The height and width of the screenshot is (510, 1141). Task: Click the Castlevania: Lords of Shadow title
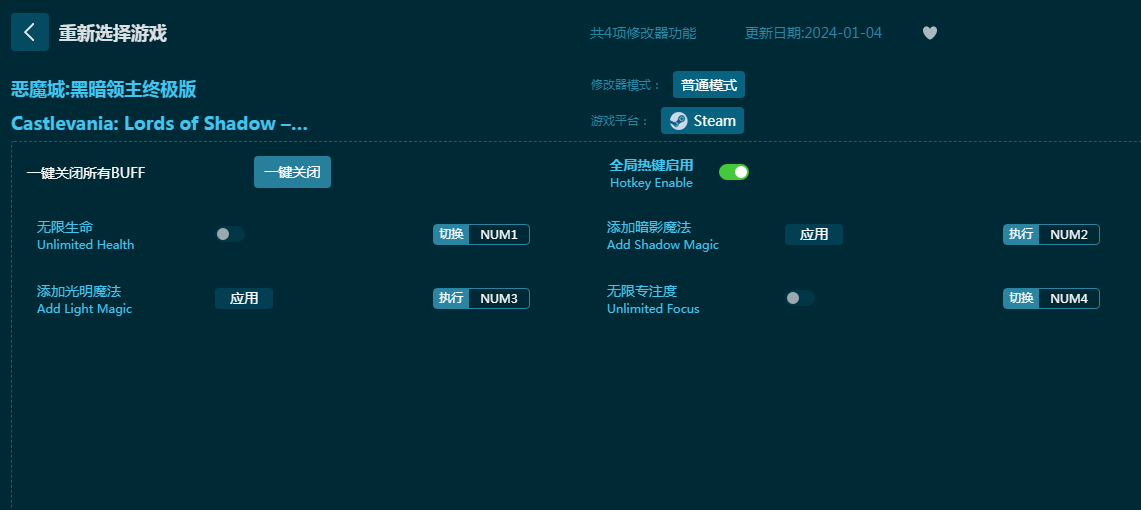159,123
